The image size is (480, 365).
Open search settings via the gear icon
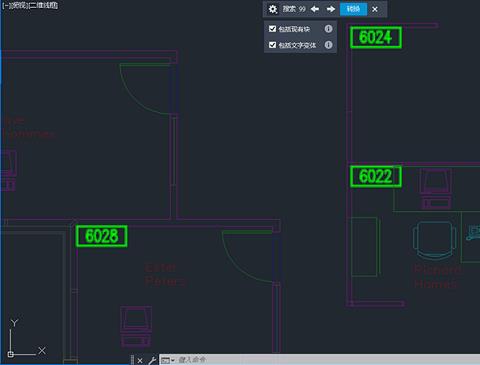273,9
